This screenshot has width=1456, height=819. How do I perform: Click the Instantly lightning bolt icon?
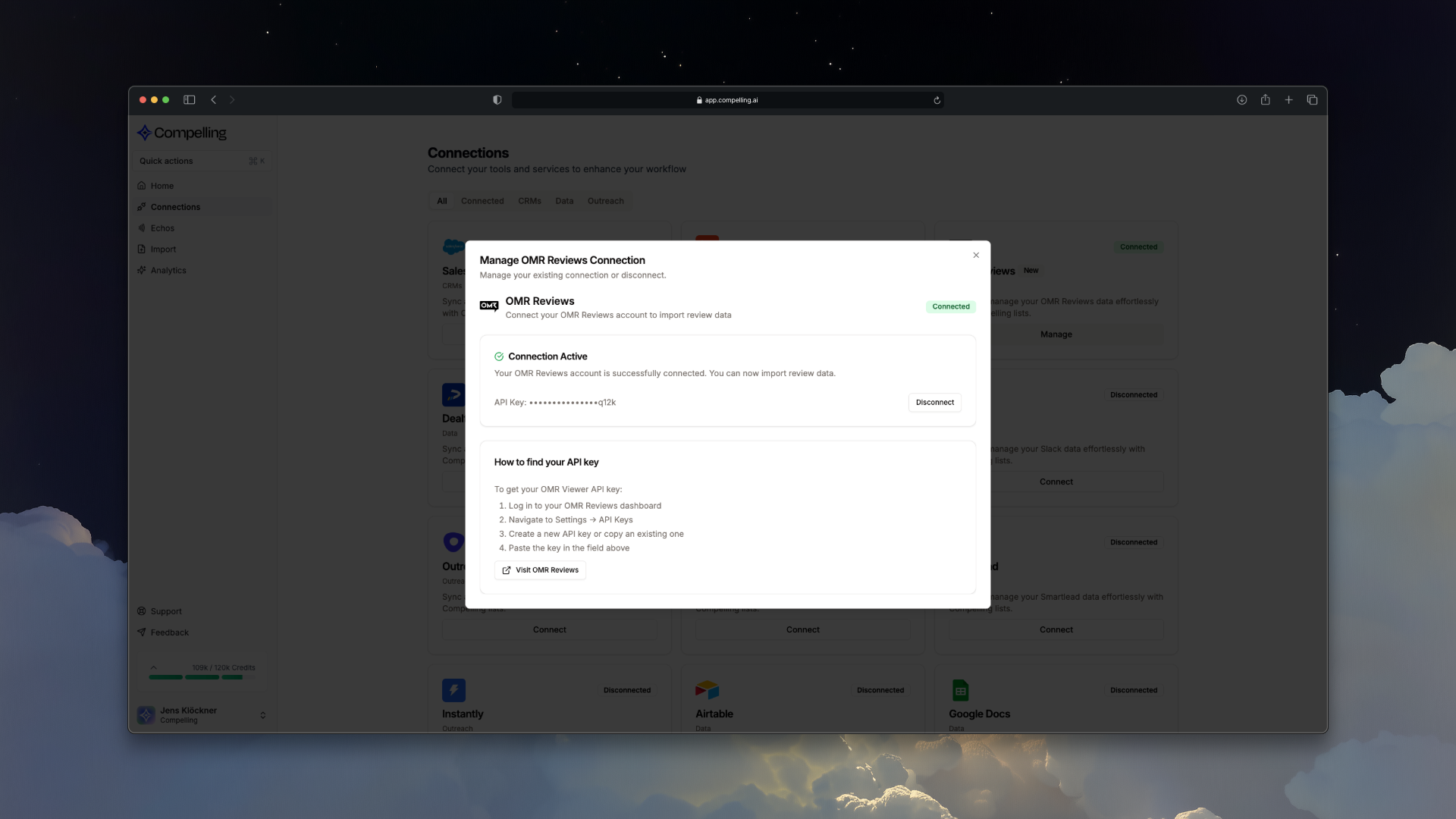[453, 690]
